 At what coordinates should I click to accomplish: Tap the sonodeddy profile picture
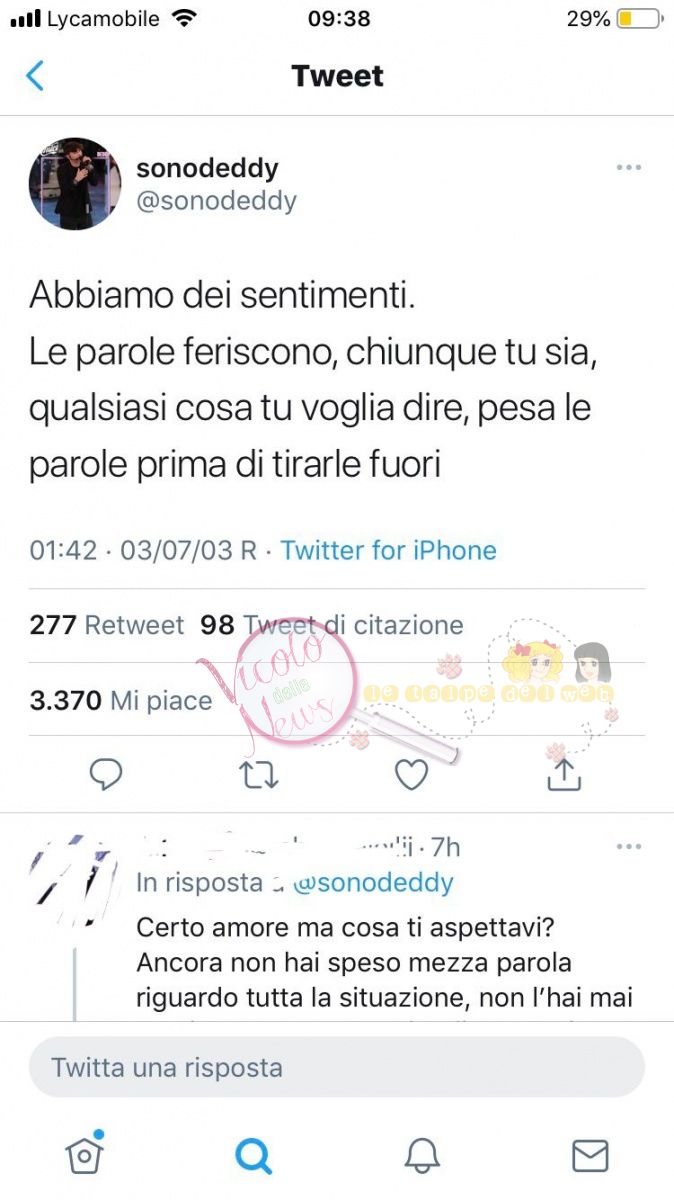[x=75, y=184]
